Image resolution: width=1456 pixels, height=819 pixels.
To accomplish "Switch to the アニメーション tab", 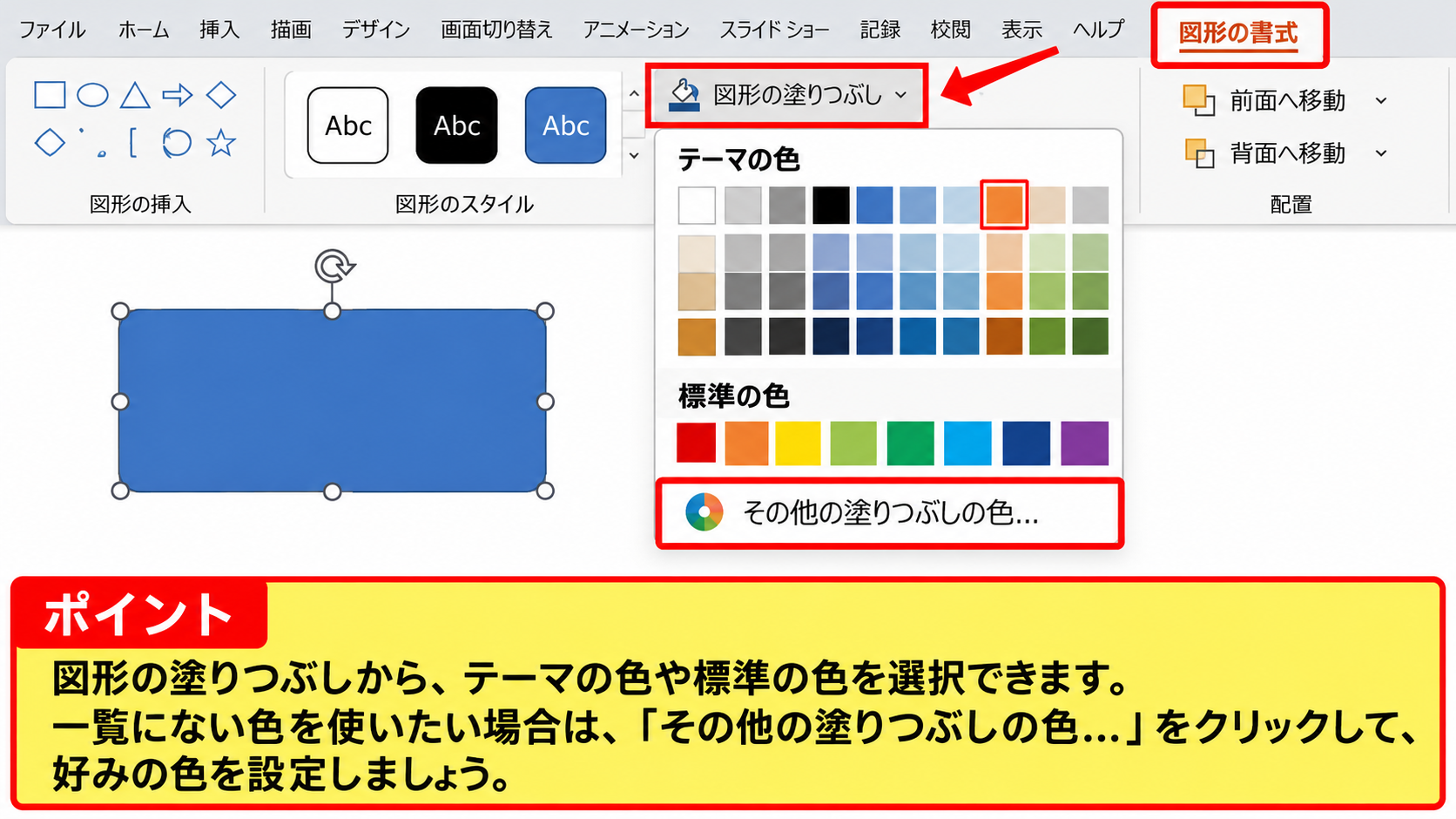I will tap(636, 30).
